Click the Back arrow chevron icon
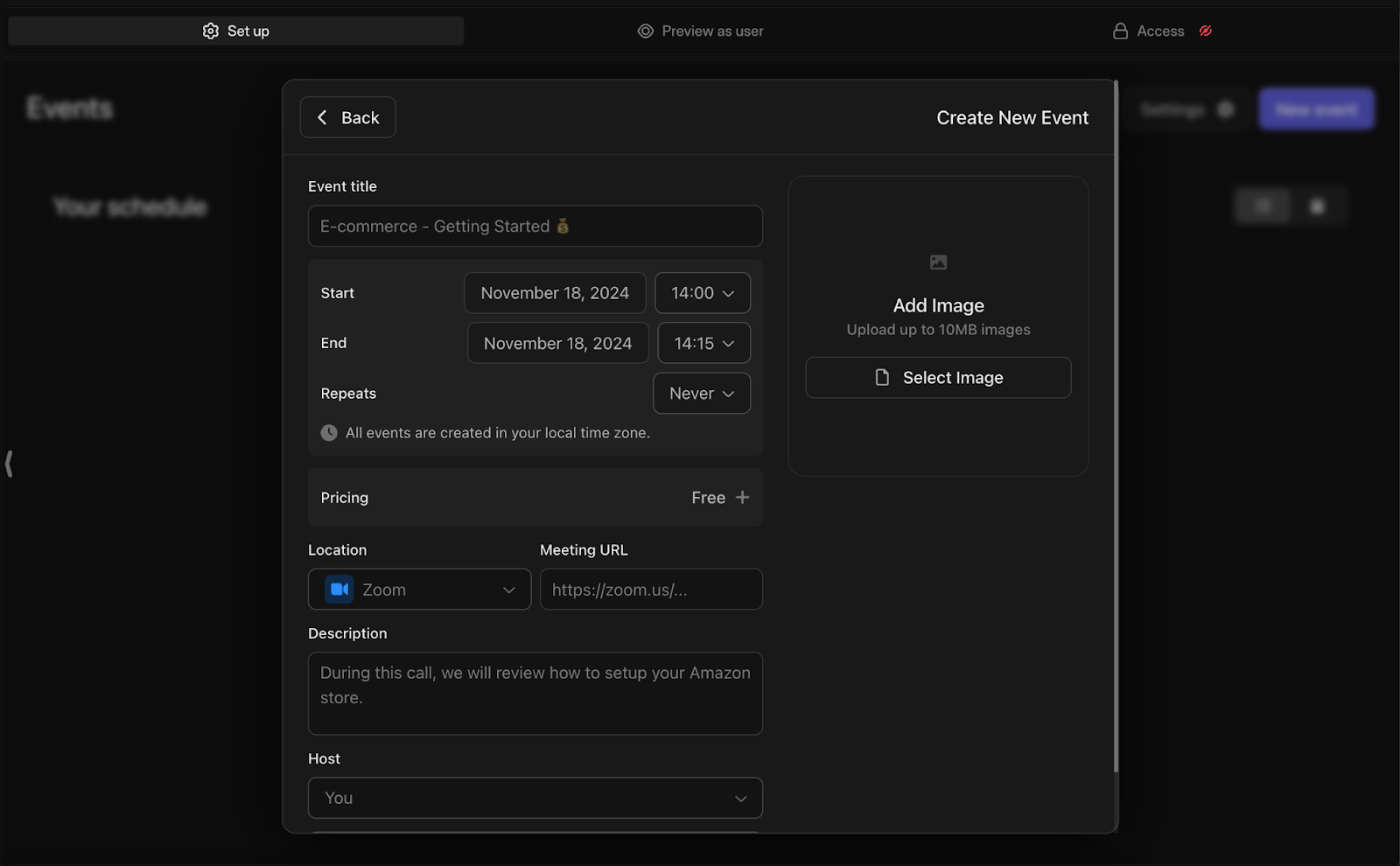Image resolution: width=1400 pixels, height=866 pixels. [x=322, y=117]
